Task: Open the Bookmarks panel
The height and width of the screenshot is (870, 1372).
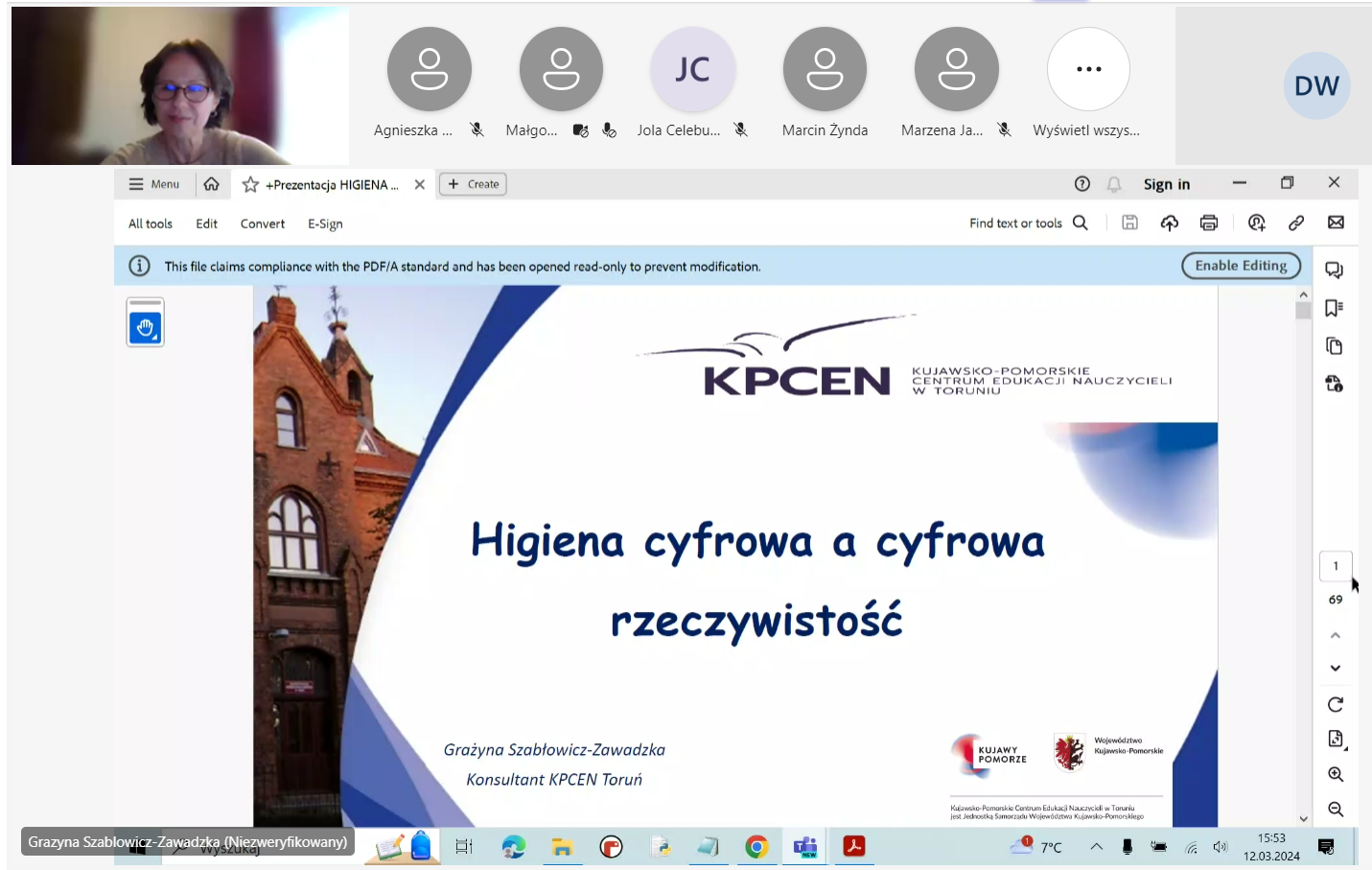Action: point(1334,308)
